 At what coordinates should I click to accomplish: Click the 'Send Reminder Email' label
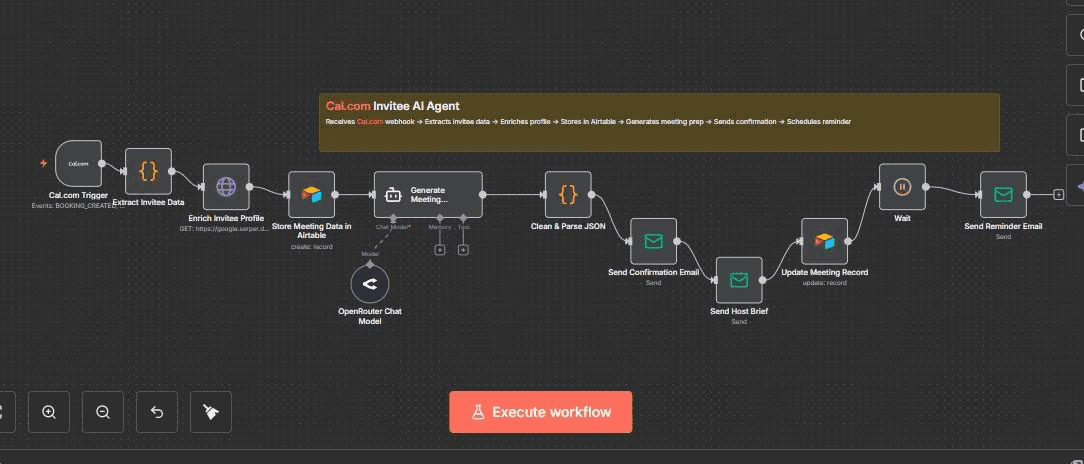pyautogui.click(x=1003, y=226)
